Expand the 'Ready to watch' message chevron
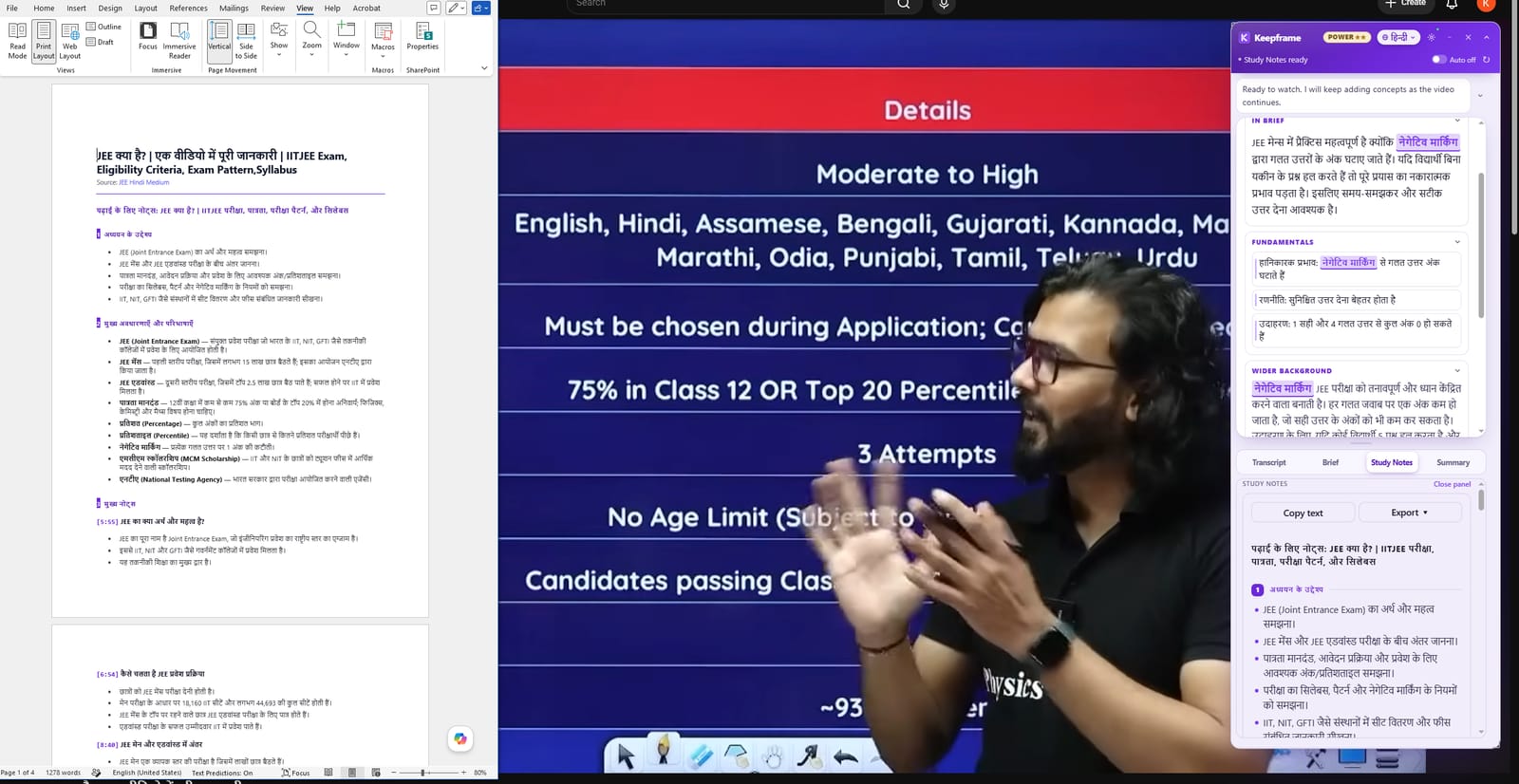The height and width of the screenshot is (784, 1519). 1480,96
